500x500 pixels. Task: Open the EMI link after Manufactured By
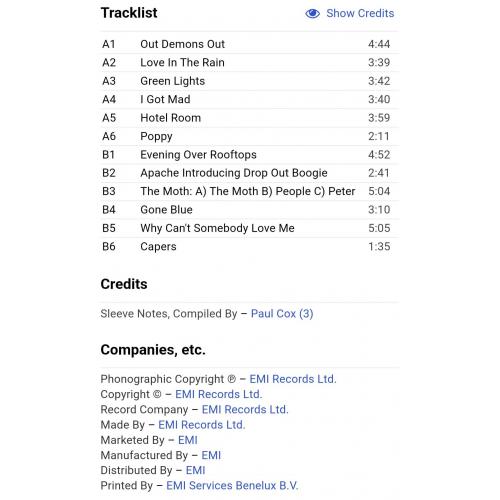211,455
